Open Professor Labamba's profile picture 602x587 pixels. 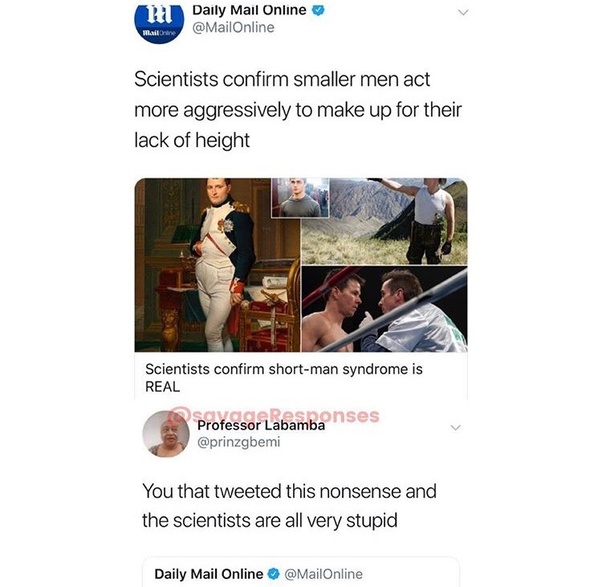(166, 434)
